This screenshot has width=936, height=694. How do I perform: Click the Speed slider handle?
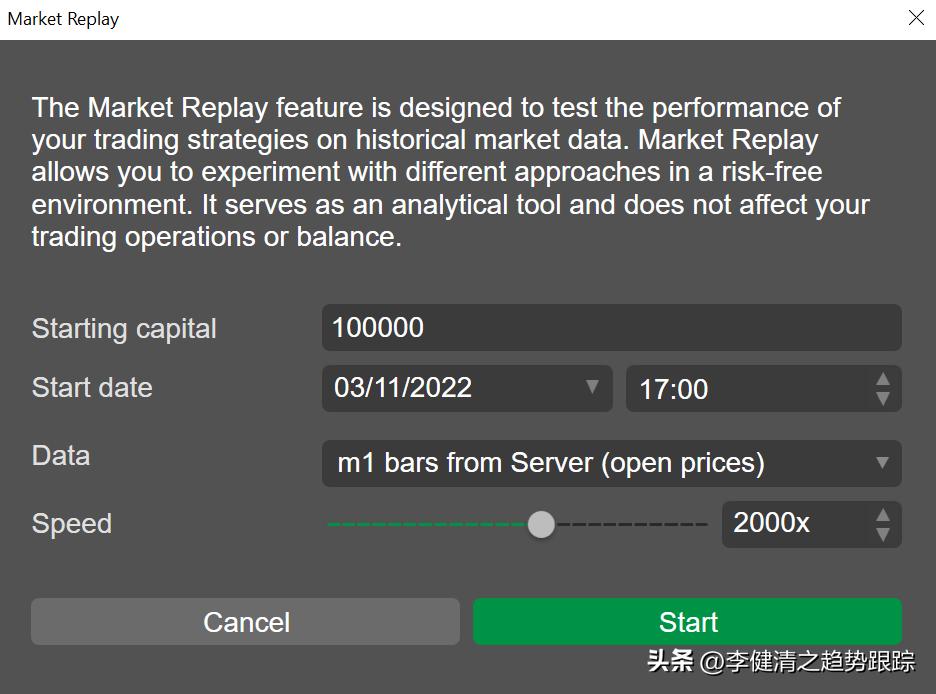point(541,524)
